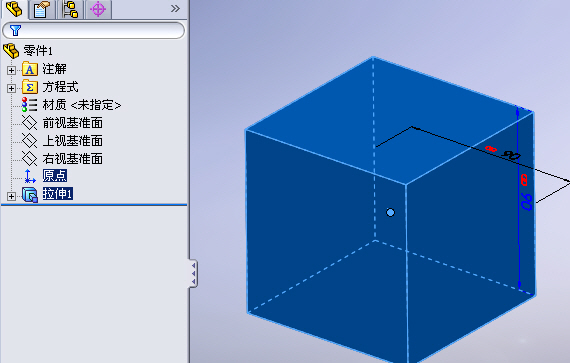Select the 零件1 part icon
This screenshot has width=570, height=363.
tap(11, 51)
